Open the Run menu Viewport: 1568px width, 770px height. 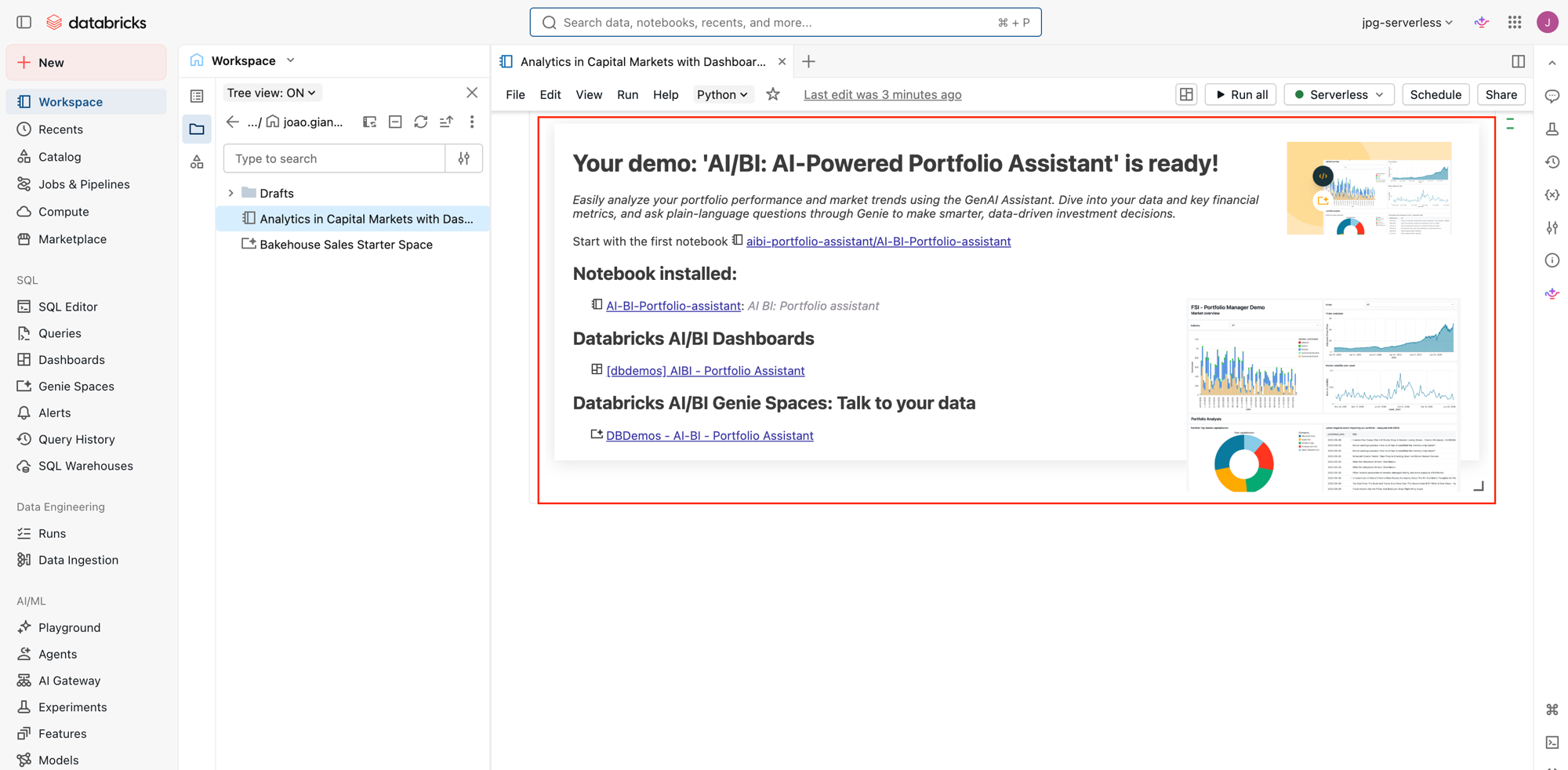(627, 94)
